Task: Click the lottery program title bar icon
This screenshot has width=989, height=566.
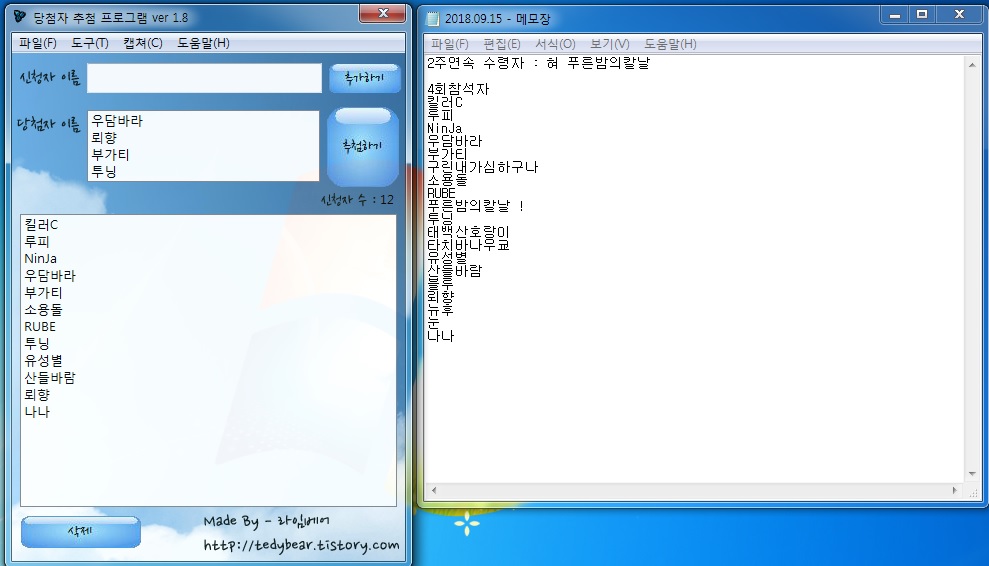Action: pyautogui.click(x=21, y=18)
